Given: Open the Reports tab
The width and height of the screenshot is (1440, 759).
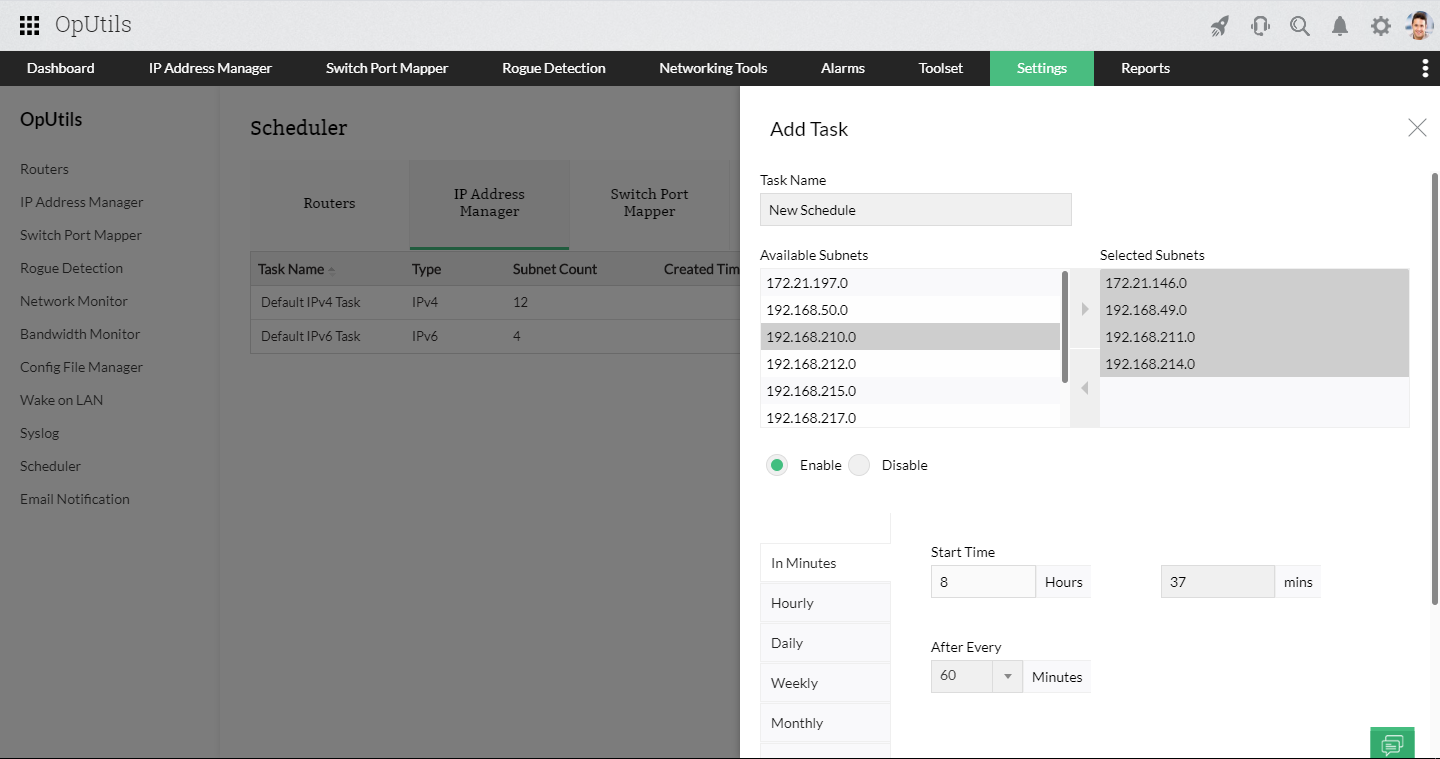Looking at the screenshot, I should [1145, 68].
